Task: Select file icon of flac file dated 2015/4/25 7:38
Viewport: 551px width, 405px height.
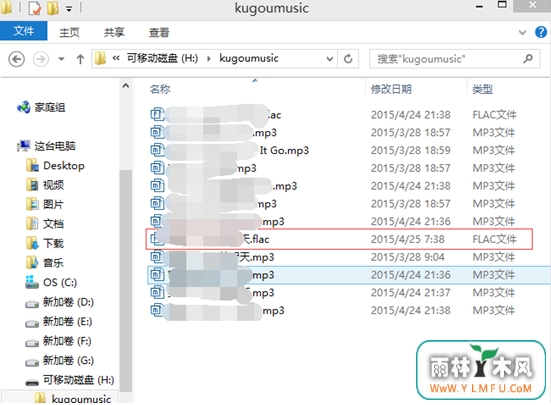Action: (156, 239)
